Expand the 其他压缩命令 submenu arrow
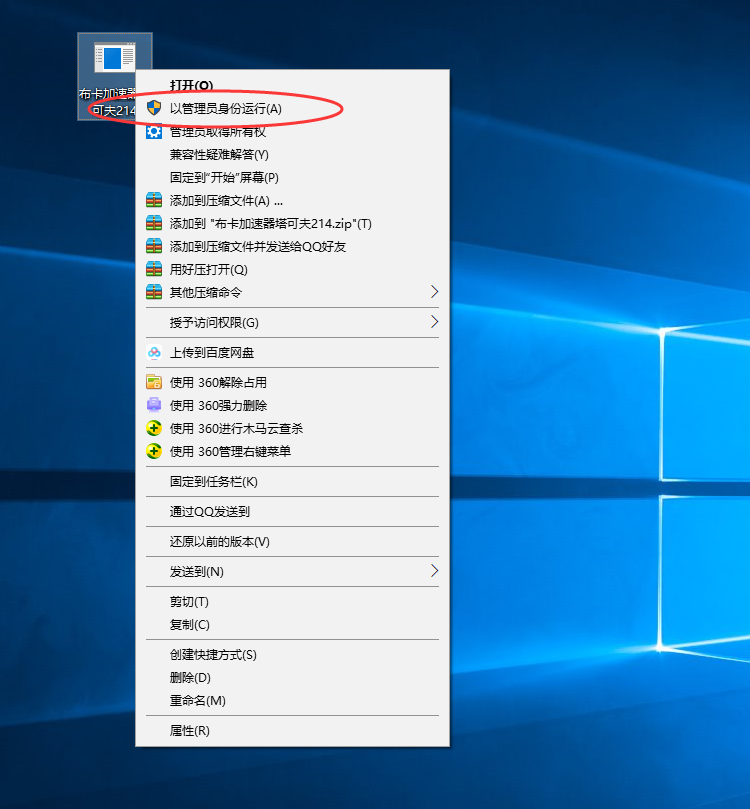 [x=434, y=292]
